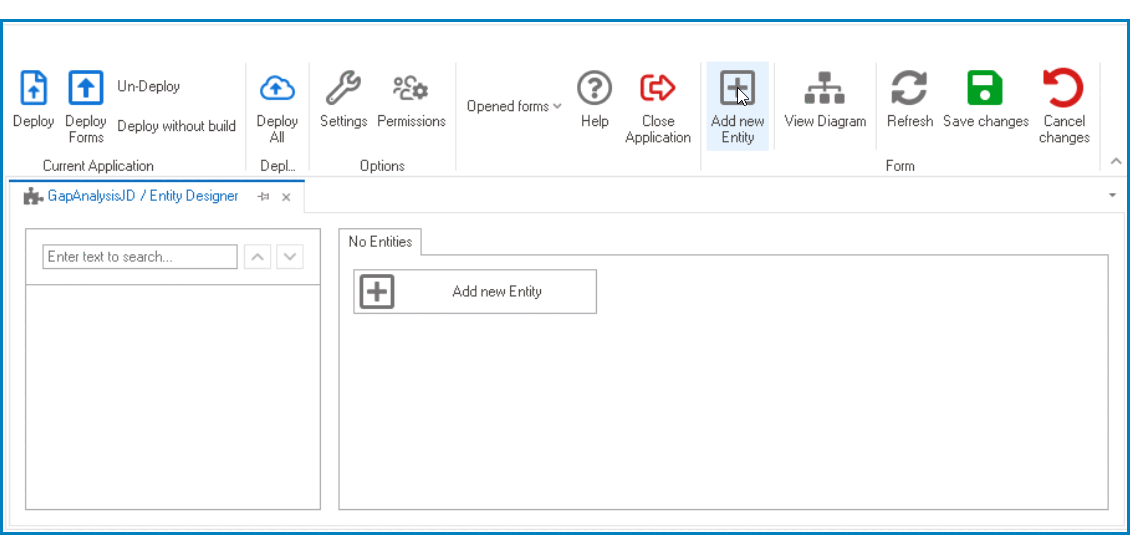Screen dimensions: 1130x535
Task: Close the Entity Designer tab
Action: tap(286, 197)
